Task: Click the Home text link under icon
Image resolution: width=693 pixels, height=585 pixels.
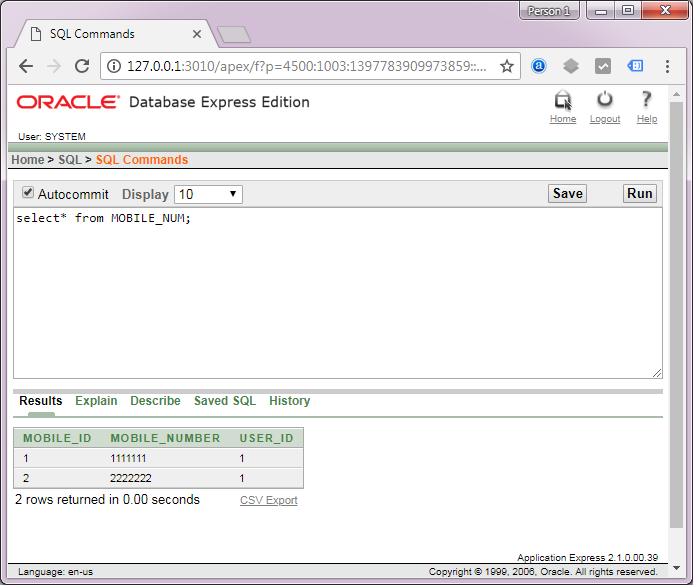Action: coord(563,119)
